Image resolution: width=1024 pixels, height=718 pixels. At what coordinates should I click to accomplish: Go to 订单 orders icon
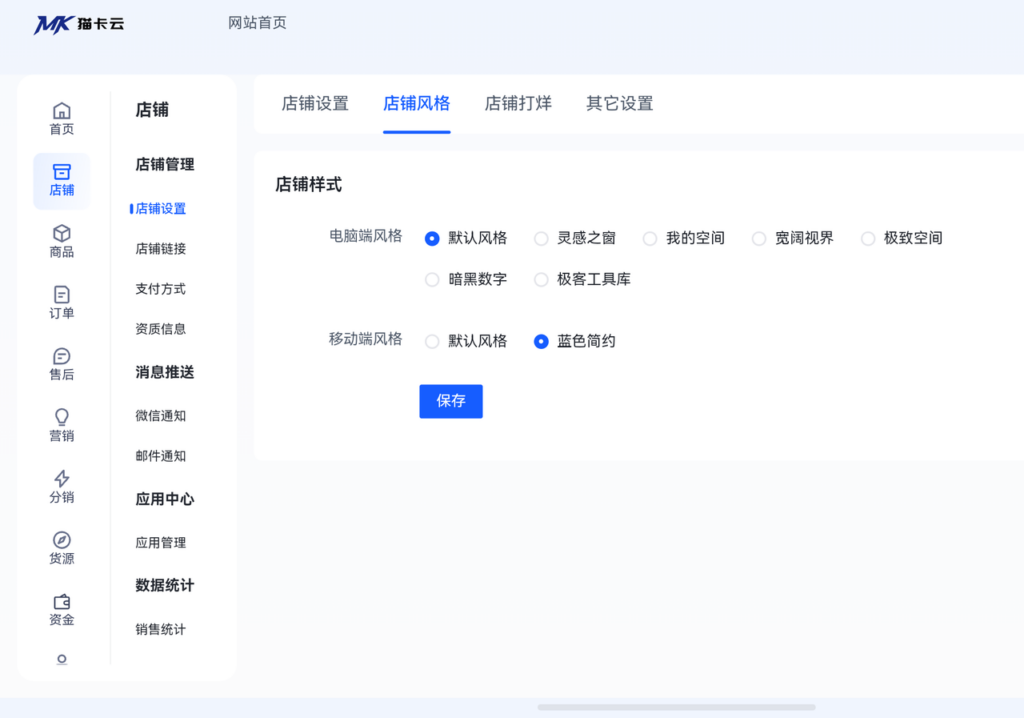coord(61,303)
